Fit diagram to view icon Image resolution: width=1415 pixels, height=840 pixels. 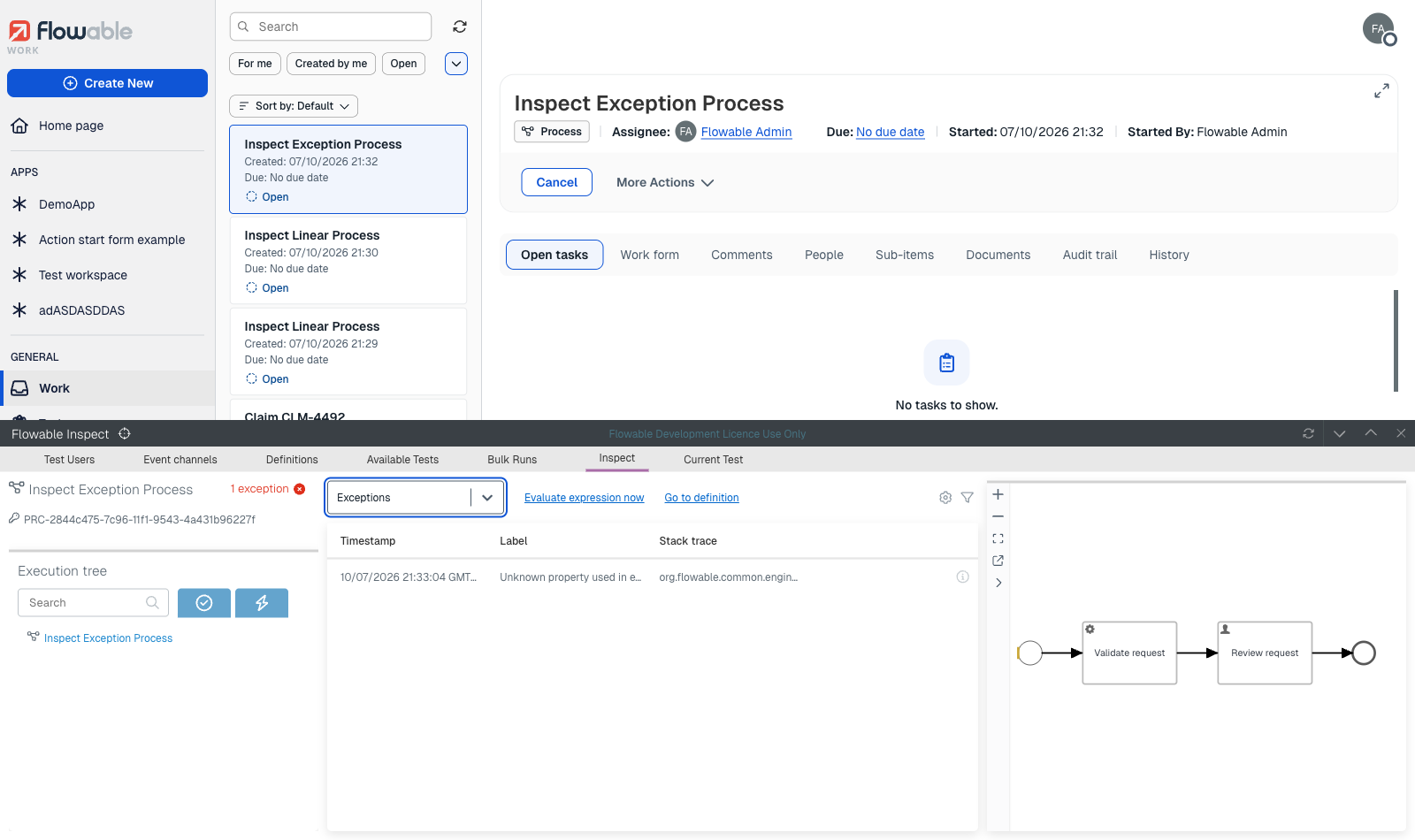998,538
